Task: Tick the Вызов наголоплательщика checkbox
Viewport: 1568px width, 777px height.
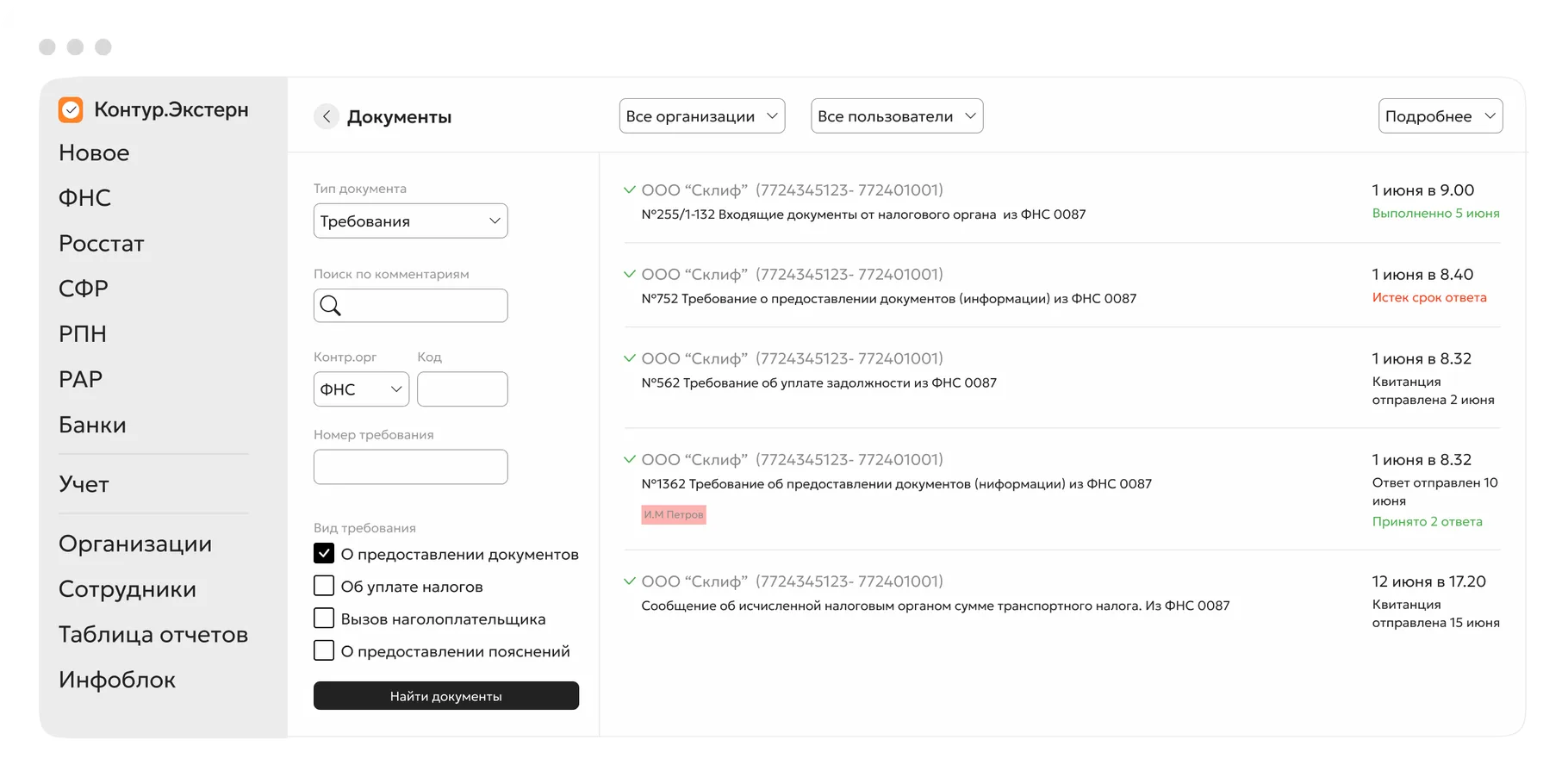Action: 324,618
